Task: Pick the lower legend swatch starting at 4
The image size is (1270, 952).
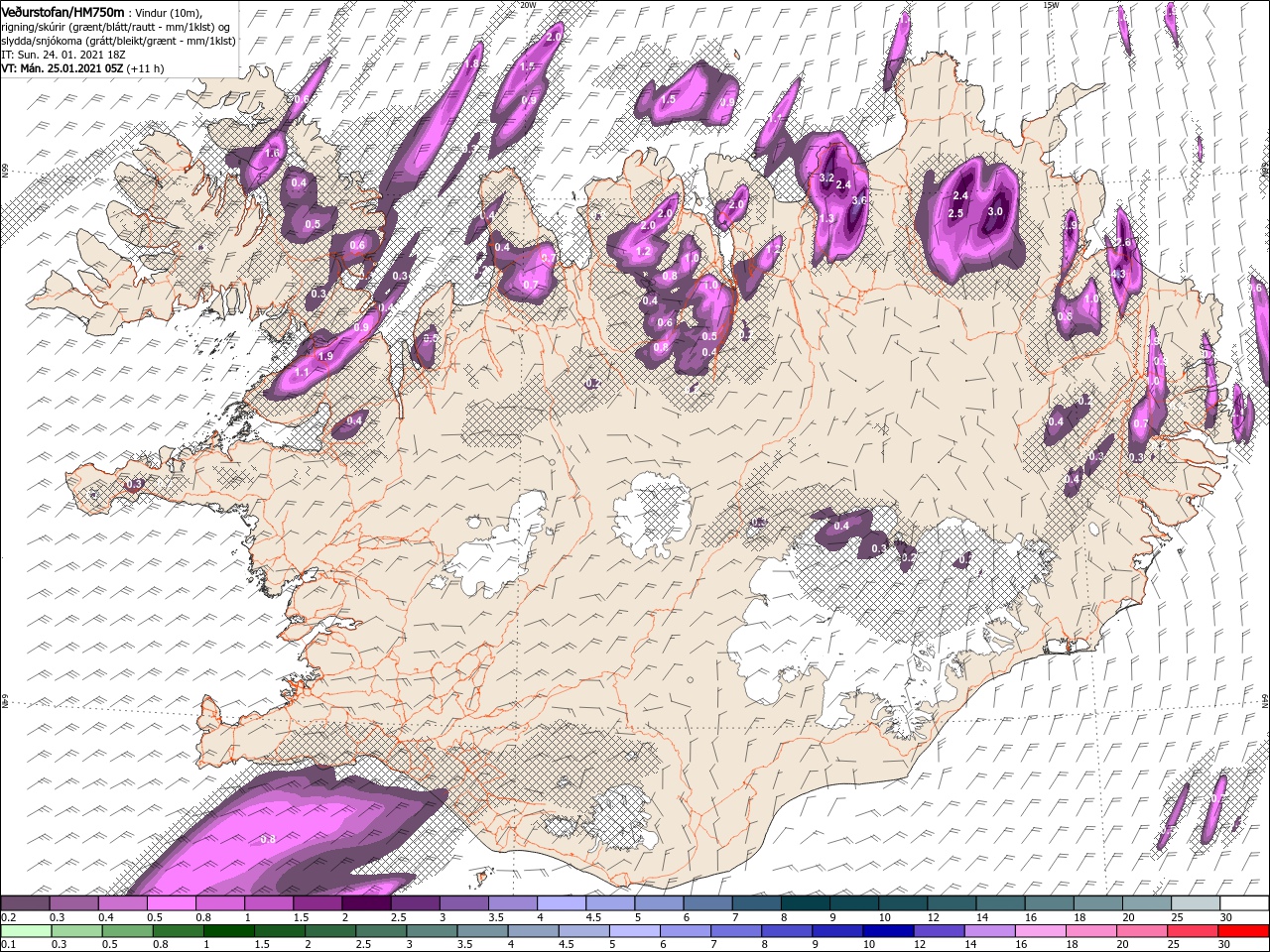Action: tap(534, 931)
